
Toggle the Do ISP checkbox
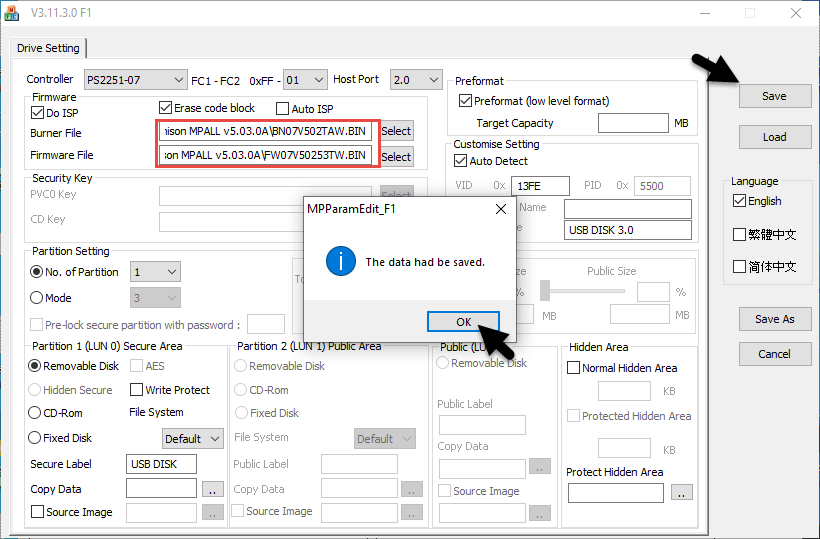click(x=38, y=112)
